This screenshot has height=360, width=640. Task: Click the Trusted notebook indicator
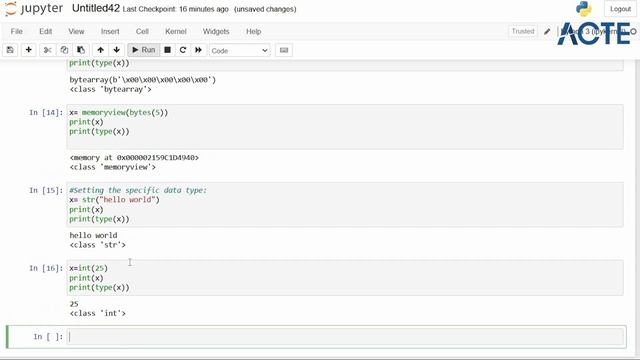point(523,31)
